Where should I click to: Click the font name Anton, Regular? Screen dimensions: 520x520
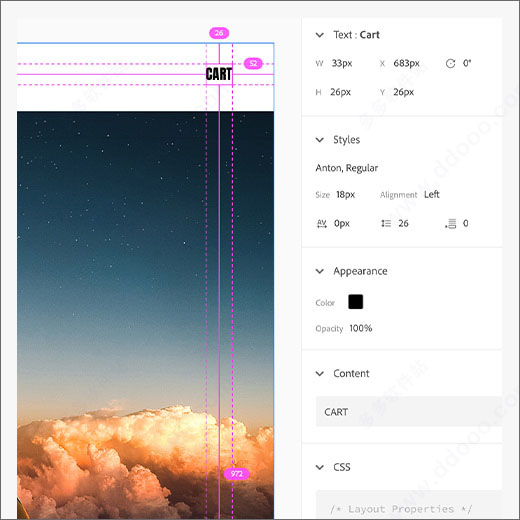[347, 168]
